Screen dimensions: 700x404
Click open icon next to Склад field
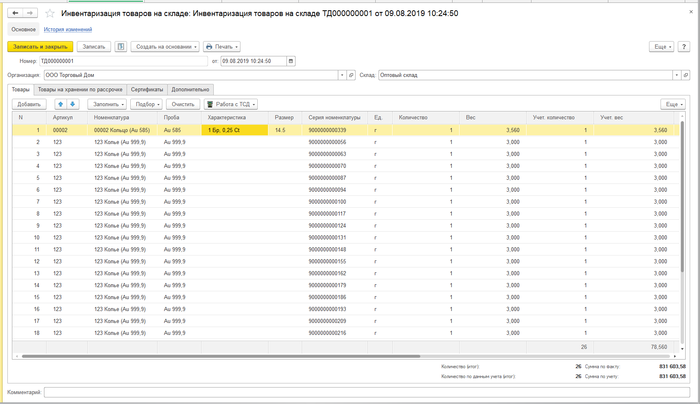pyautogui.click(x=691, y=75)
